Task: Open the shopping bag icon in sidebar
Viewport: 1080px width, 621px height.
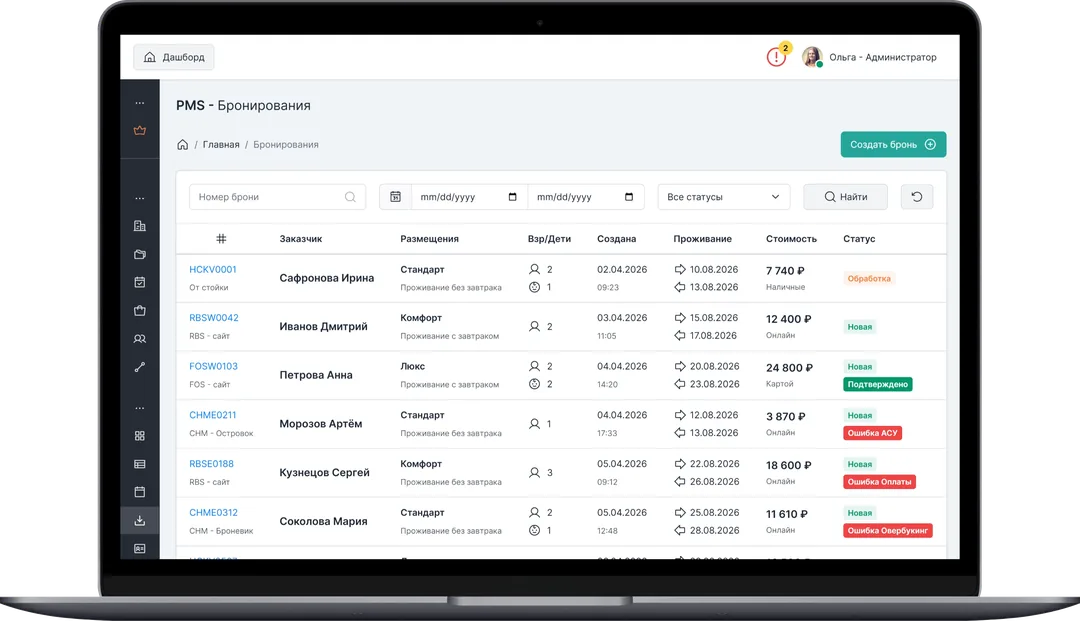Action: point(140,310)
